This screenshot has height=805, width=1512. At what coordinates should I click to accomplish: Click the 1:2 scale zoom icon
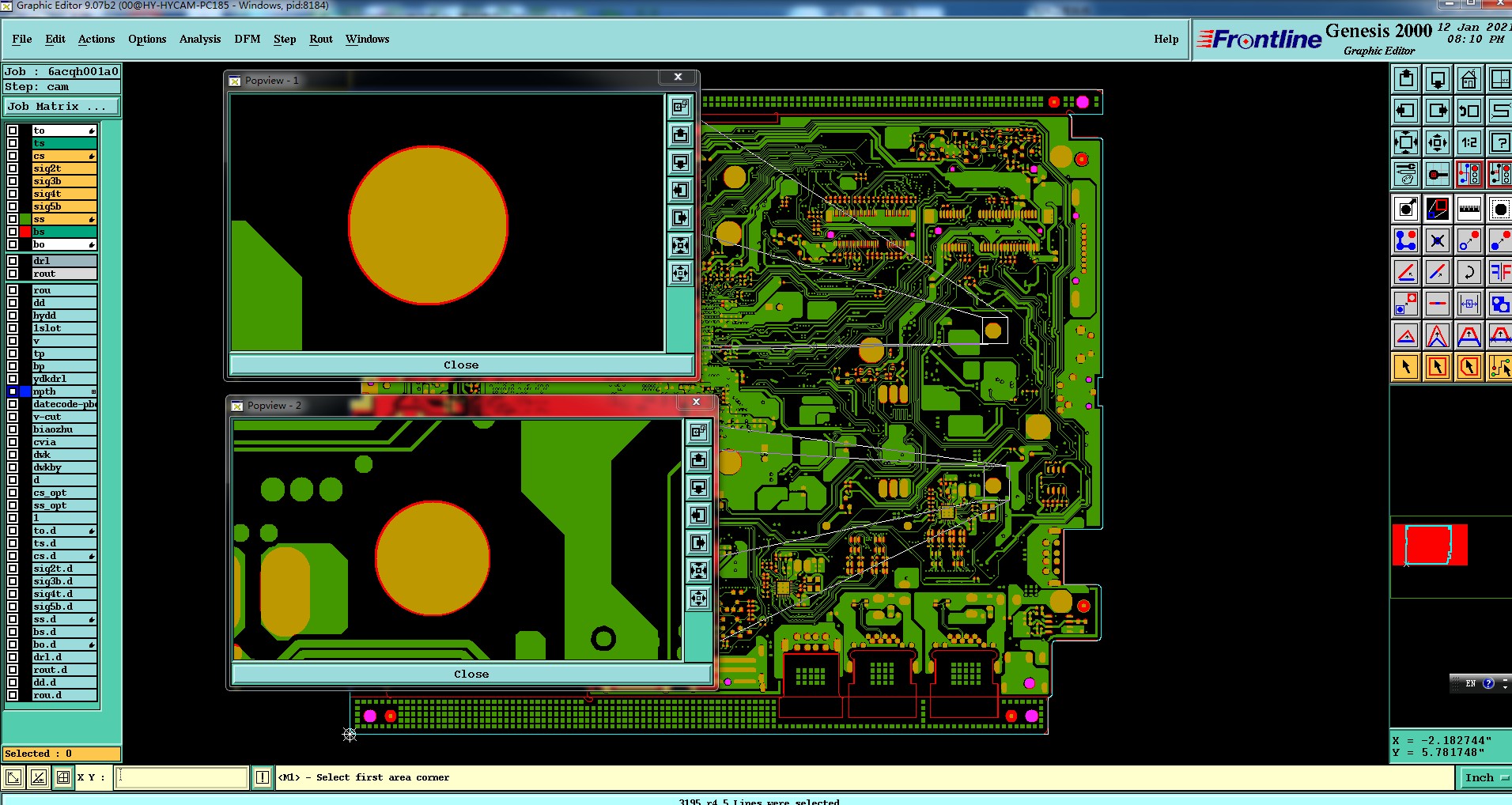coord(1469,142)
